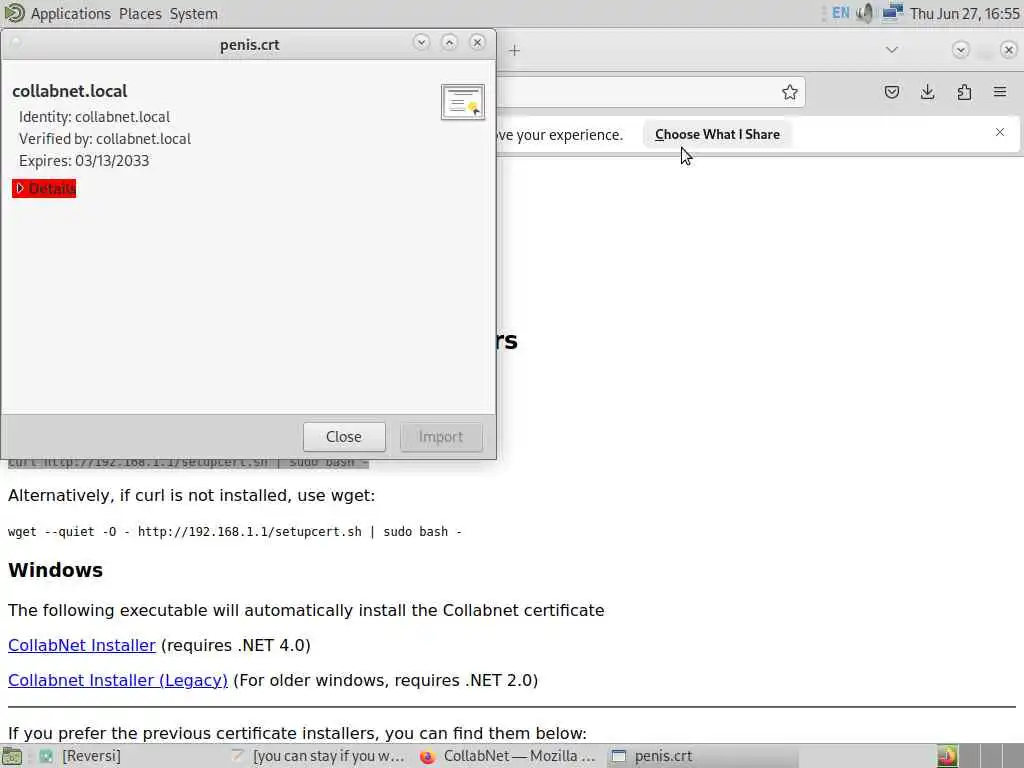1024x768 pixels.
Task: Close the penis.crt window with X icon
Action: 477,42
